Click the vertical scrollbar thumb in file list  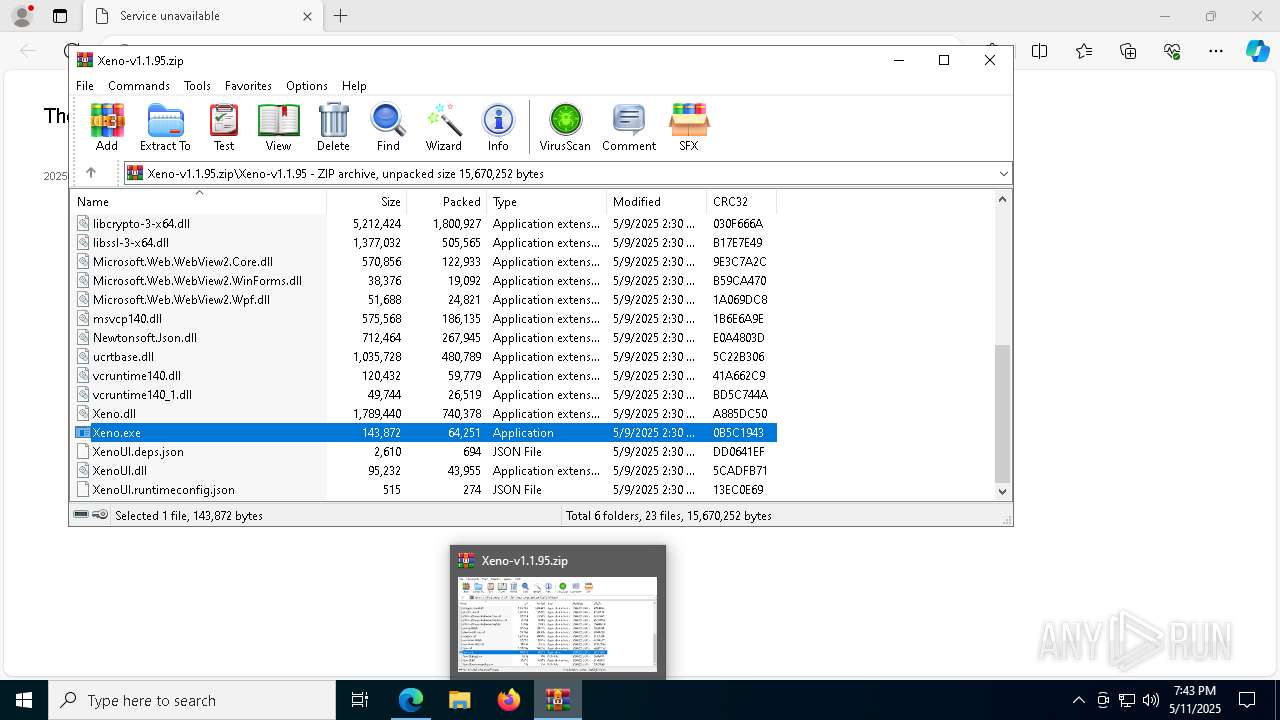click(1003, 414)
